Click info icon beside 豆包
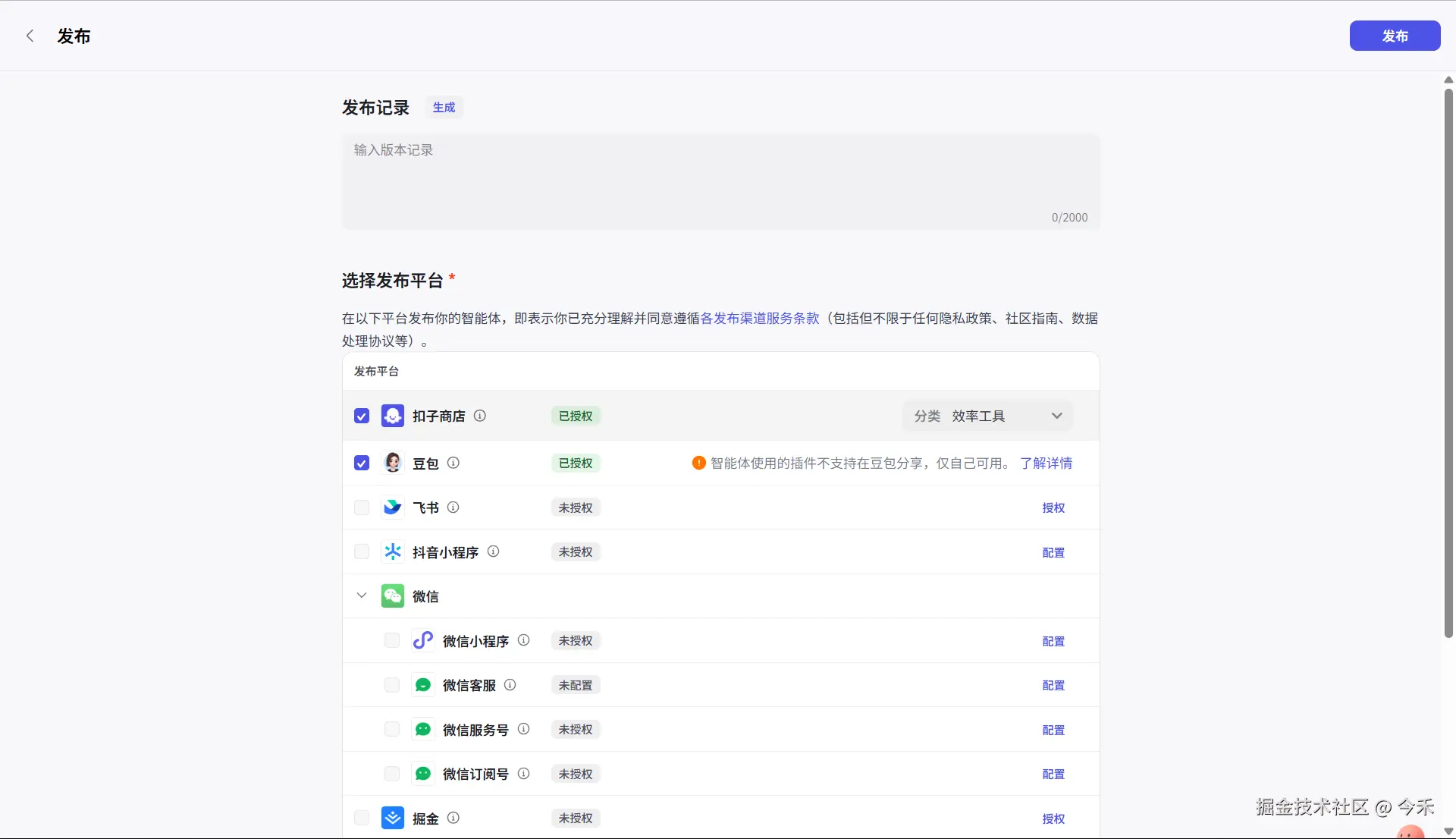The image size is (1456, 839). (x=453, y=463)
